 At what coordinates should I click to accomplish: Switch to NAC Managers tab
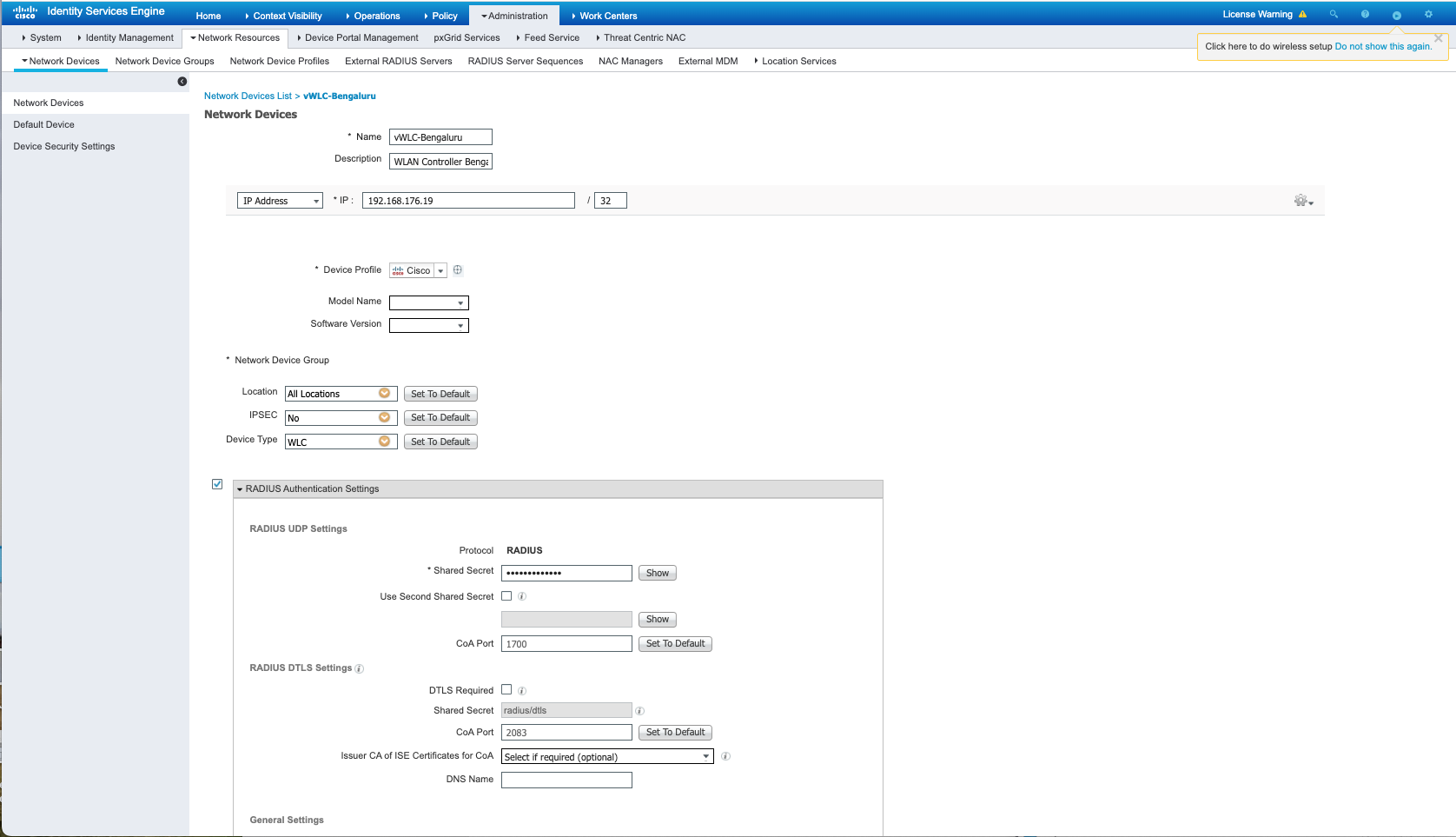click(631, 61)
